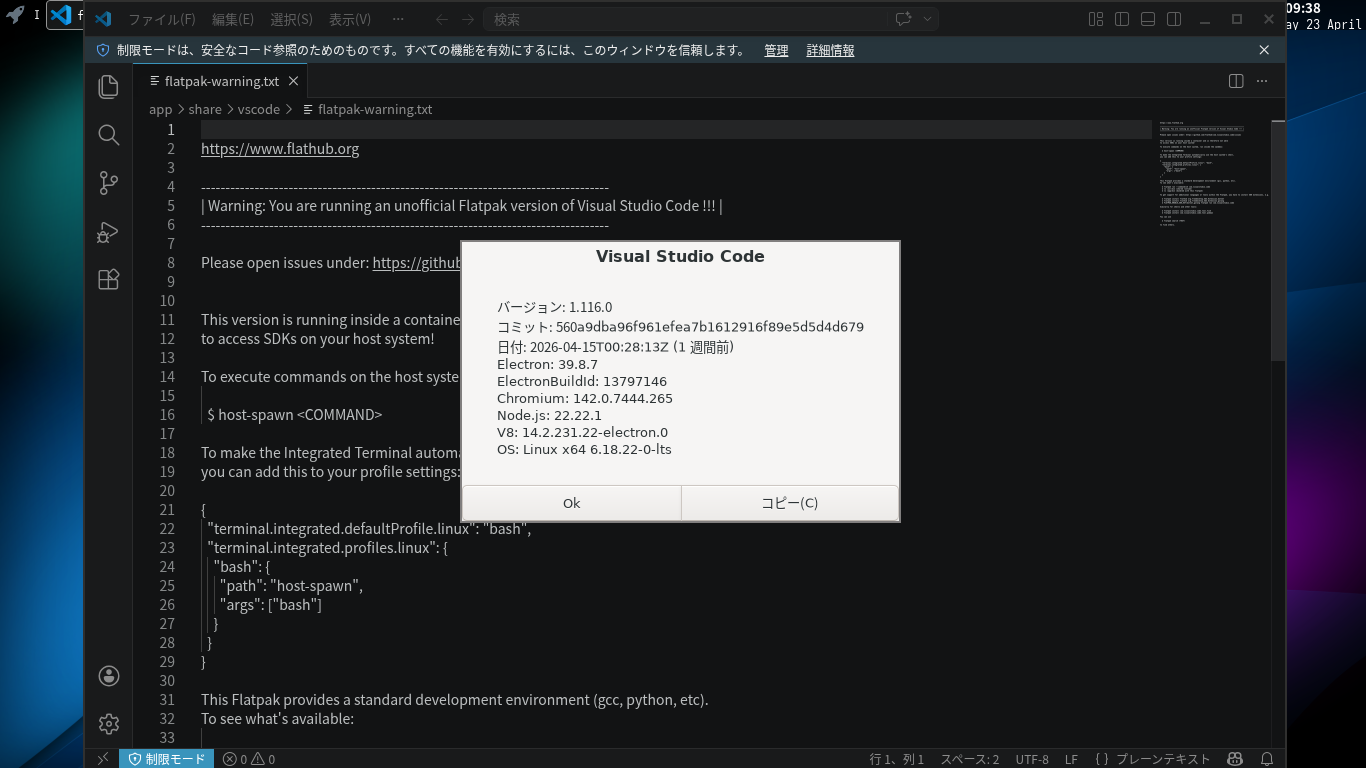Screen dimensions: 1366x768
Task: Open the https://www.flathub.org link
Action: point(280,149)
